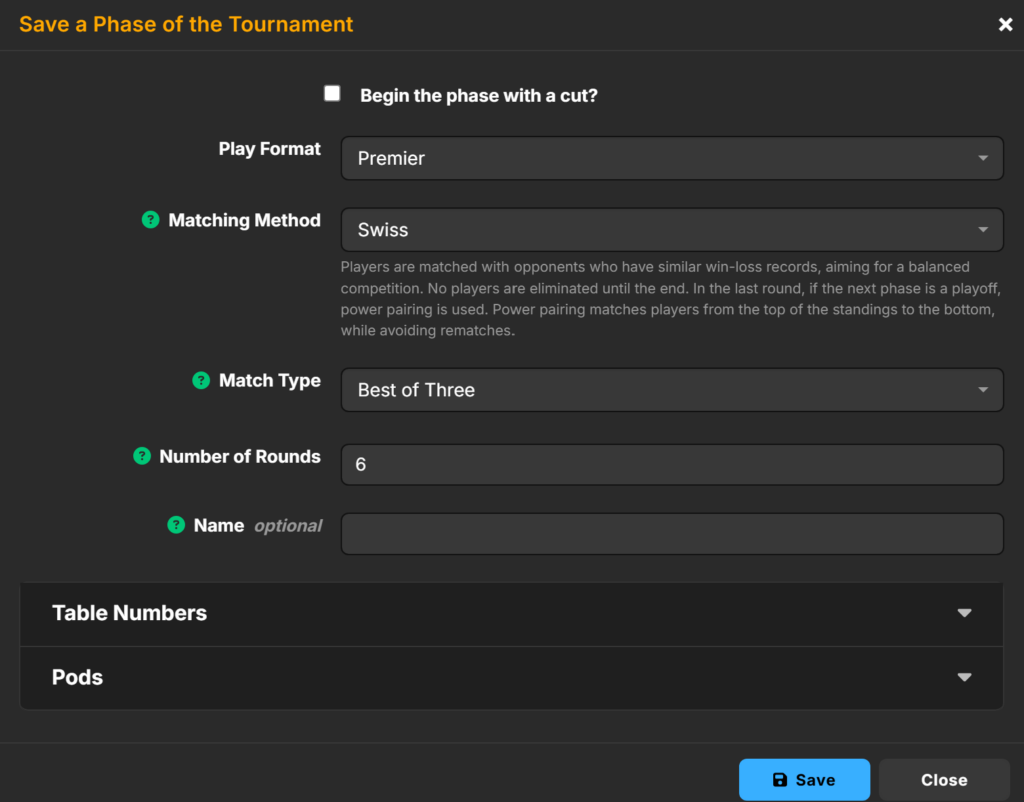The width and height of the screenshot is (1024, 802).
Task: Open the Matching Method Swiss dropdown
Action: coord(671,230)
